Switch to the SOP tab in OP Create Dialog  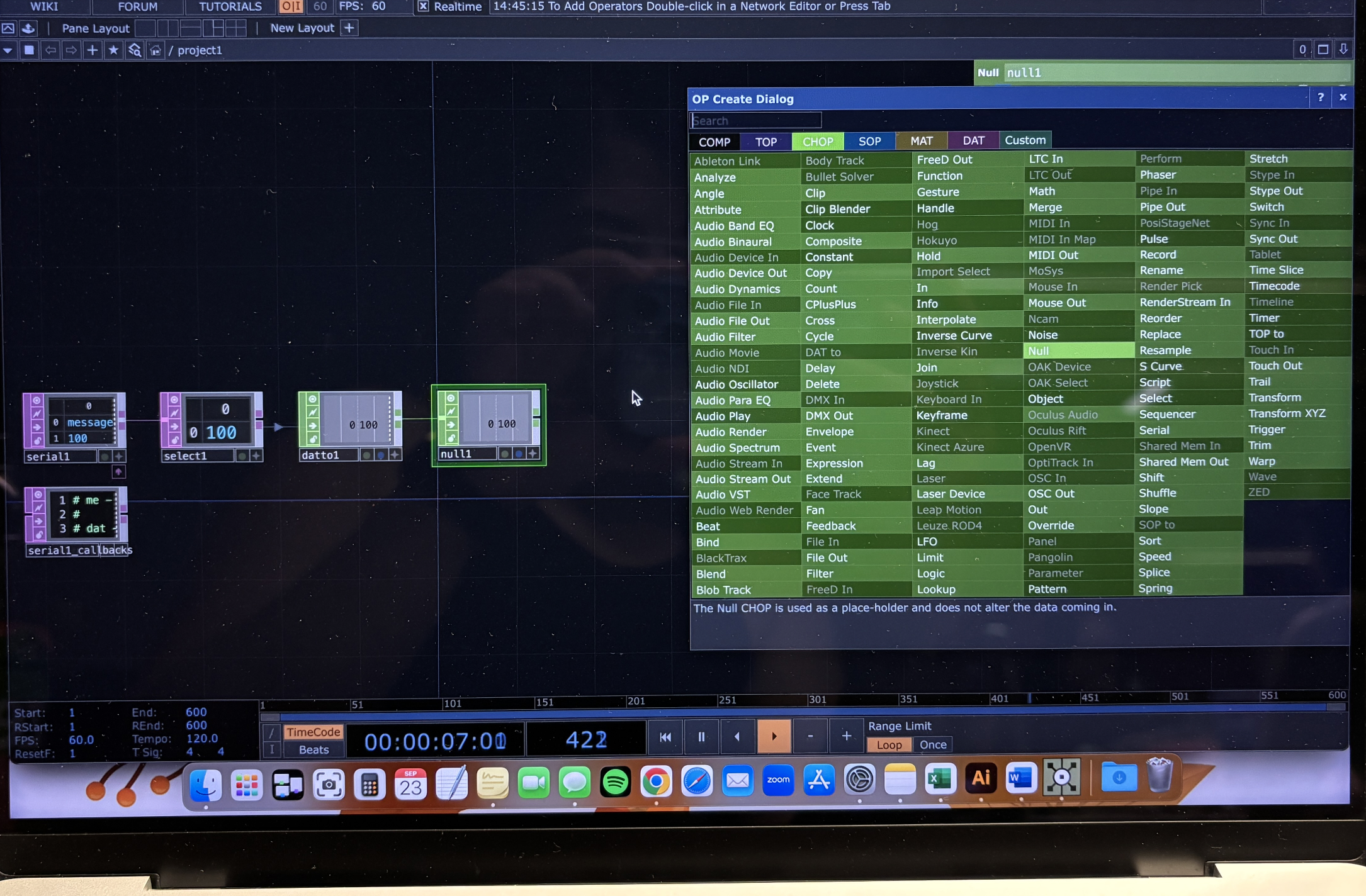pos(869,141)
